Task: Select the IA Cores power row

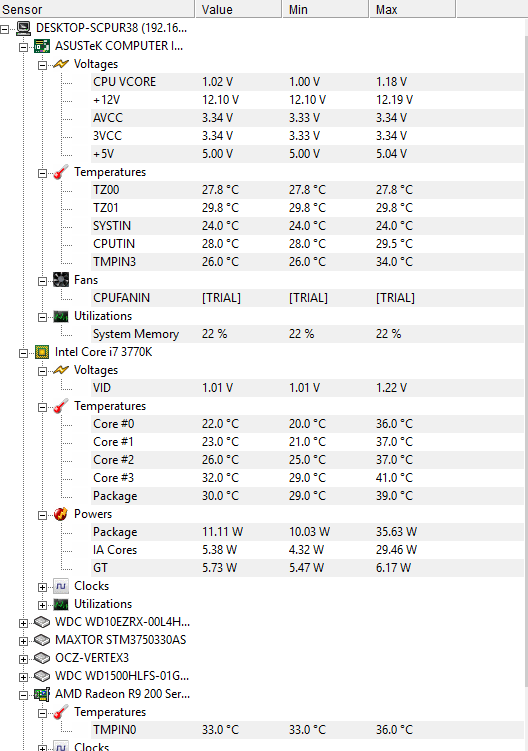Action: (x=307, y=550)
